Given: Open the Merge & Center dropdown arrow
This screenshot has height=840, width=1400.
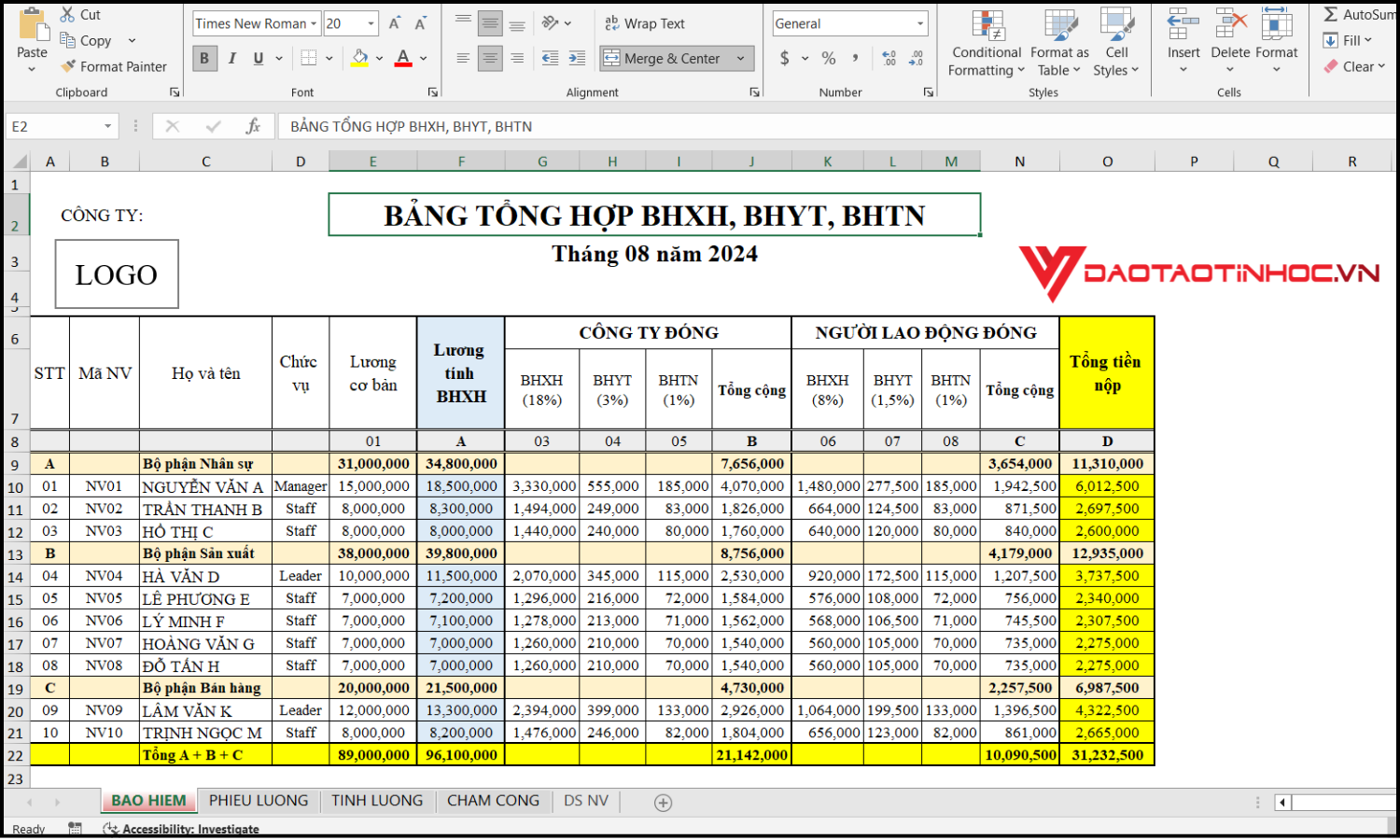Looking at the screenshot, I should [x=741, y=58].
